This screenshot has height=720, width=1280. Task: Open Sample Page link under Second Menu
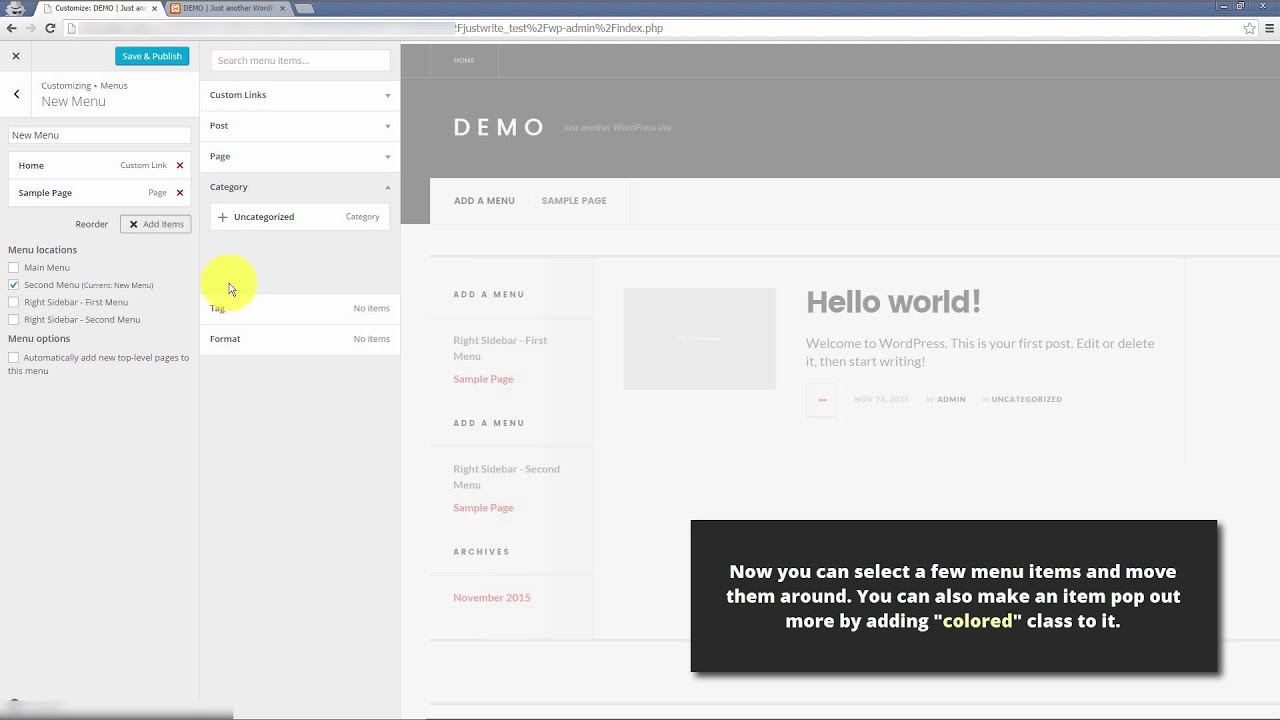tap(483, 508)
